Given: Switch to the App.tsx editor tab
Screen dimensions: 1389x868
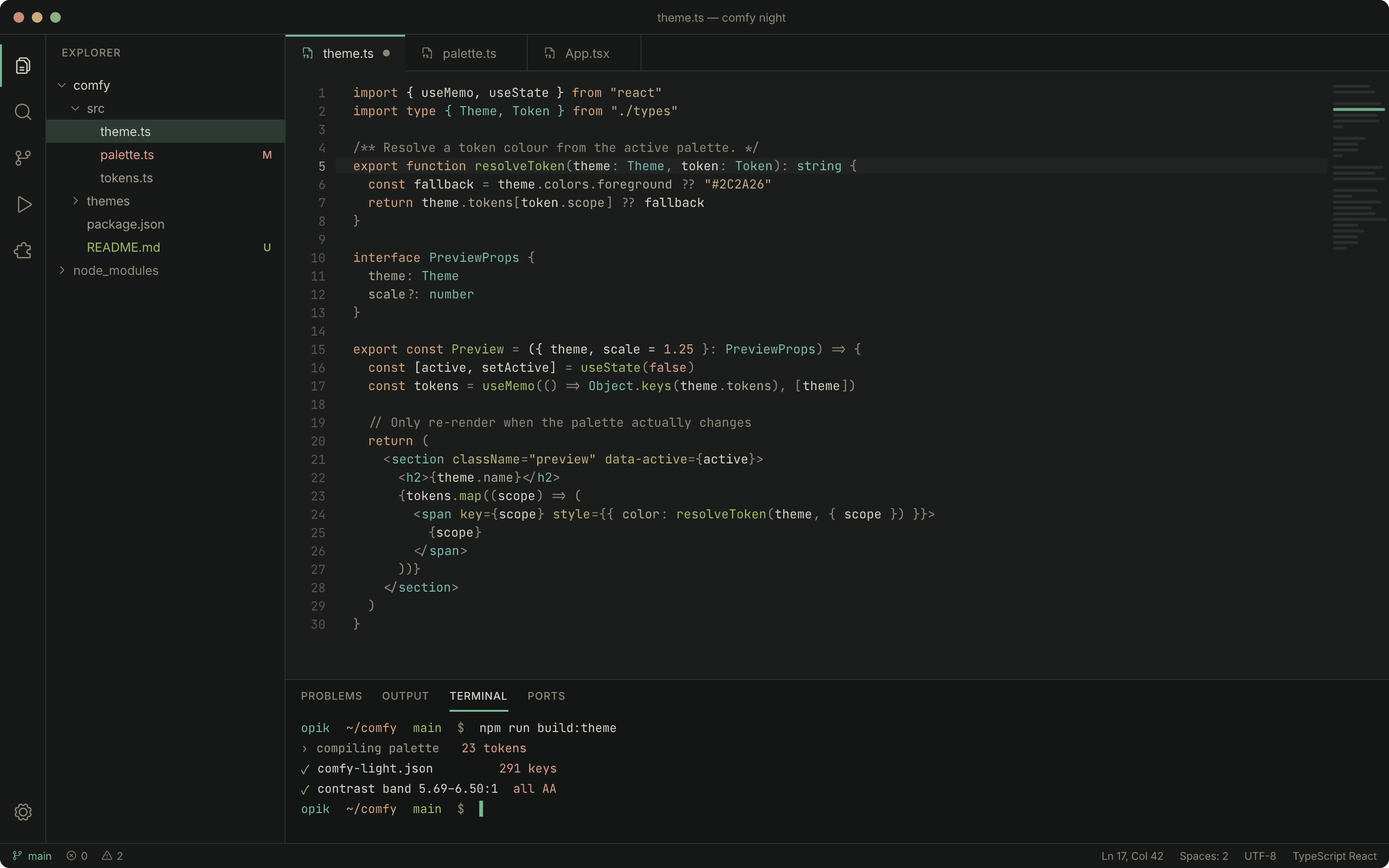Looking at the screenshot, I should 585,54.
